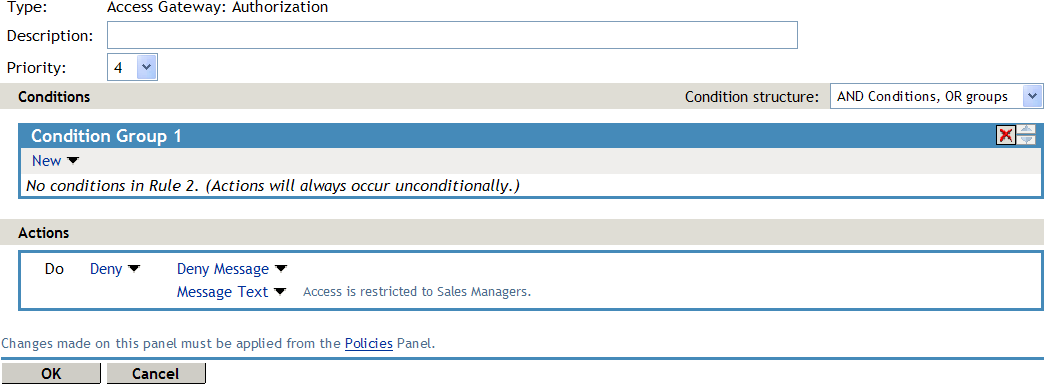Image resolution: width=1044 pixels, height=384 pixels.
Task: Edit 'Access is restricted to Sales Managers' text
Action: [417, 291]
